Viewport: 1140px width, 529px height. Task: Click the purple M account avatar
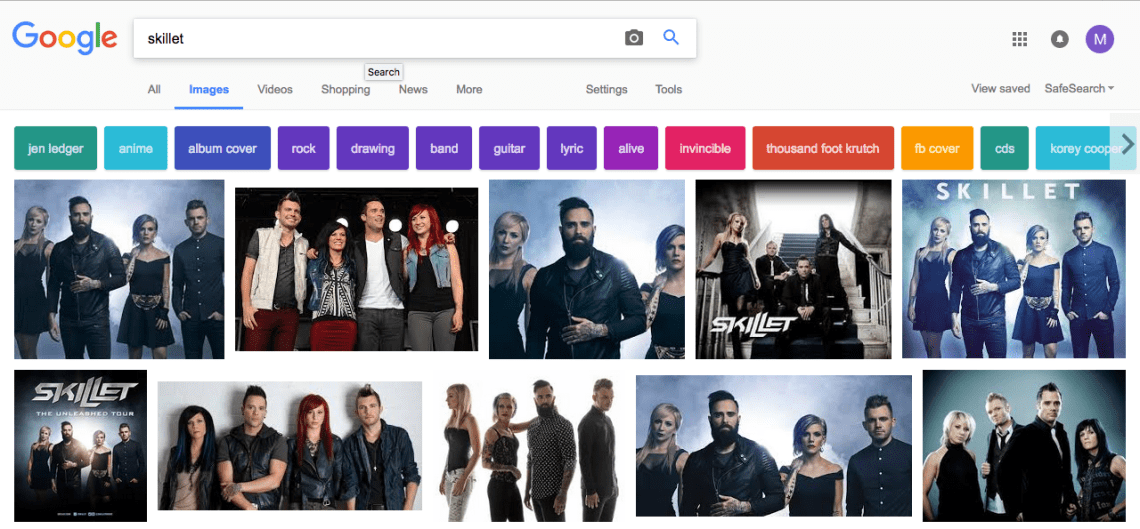tap(1100, 39)
